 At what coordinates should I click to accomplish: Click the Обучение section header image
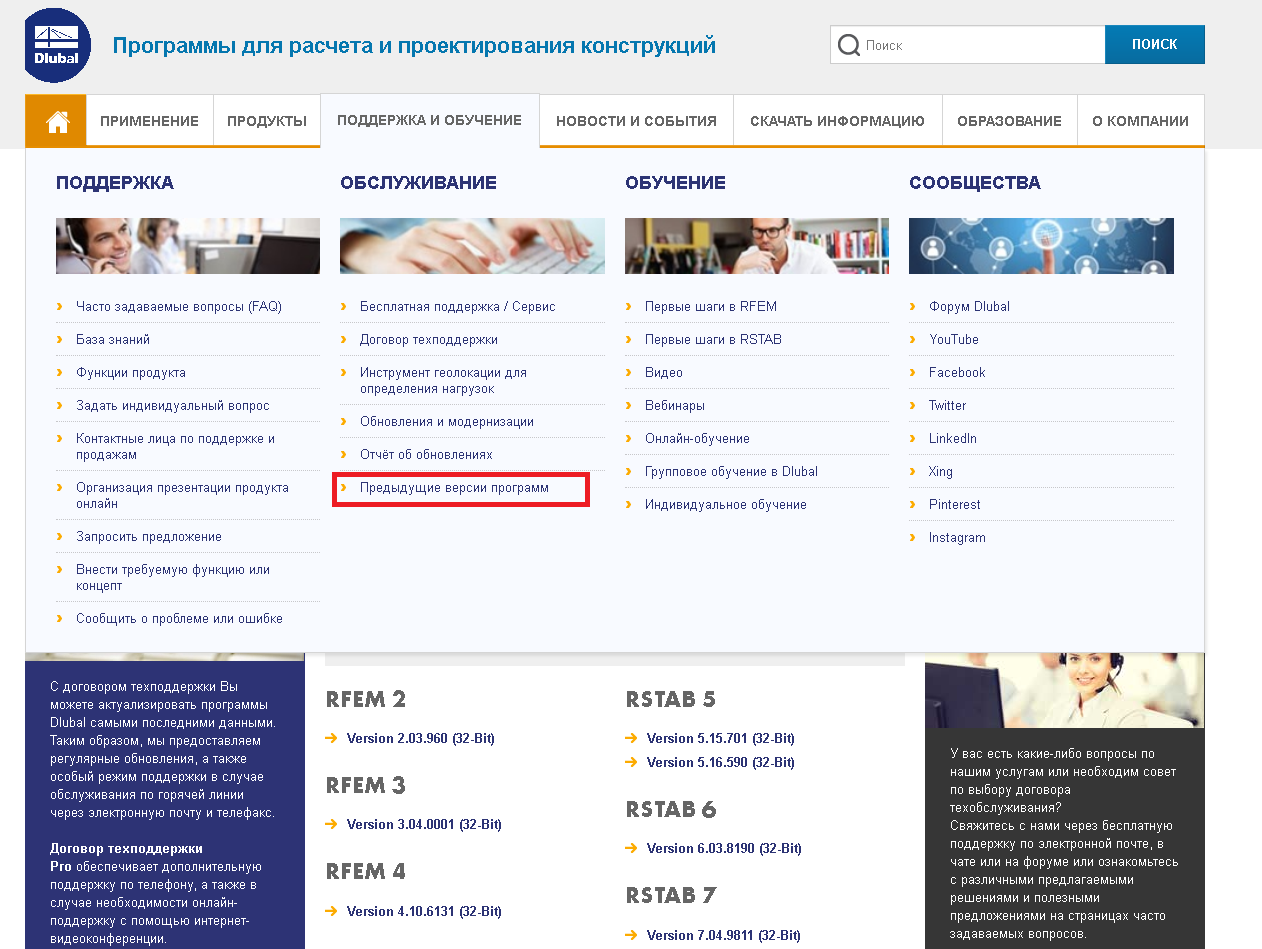click(x=756, y=245)
